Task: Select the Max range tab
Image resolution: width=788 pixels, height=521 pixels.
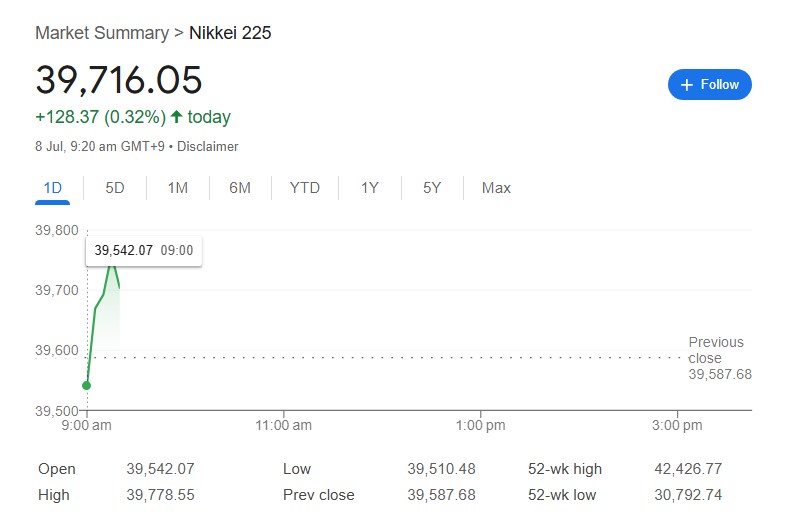Action: (496, 188)
